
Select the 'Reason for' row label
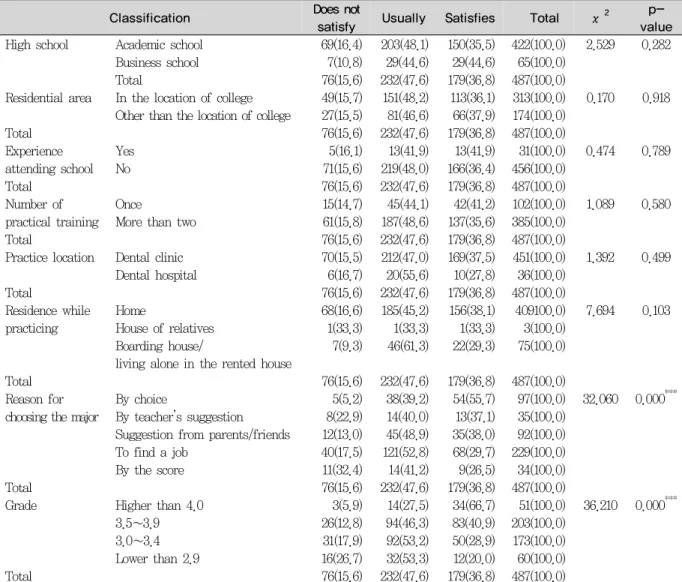point(34,399)
